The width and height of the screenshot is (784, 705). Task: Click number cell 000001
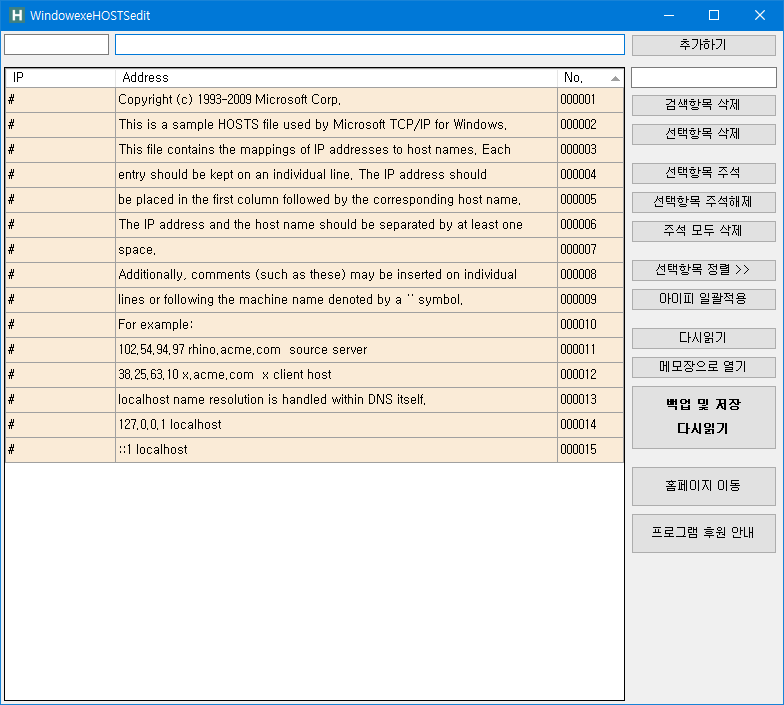point(590,100)
